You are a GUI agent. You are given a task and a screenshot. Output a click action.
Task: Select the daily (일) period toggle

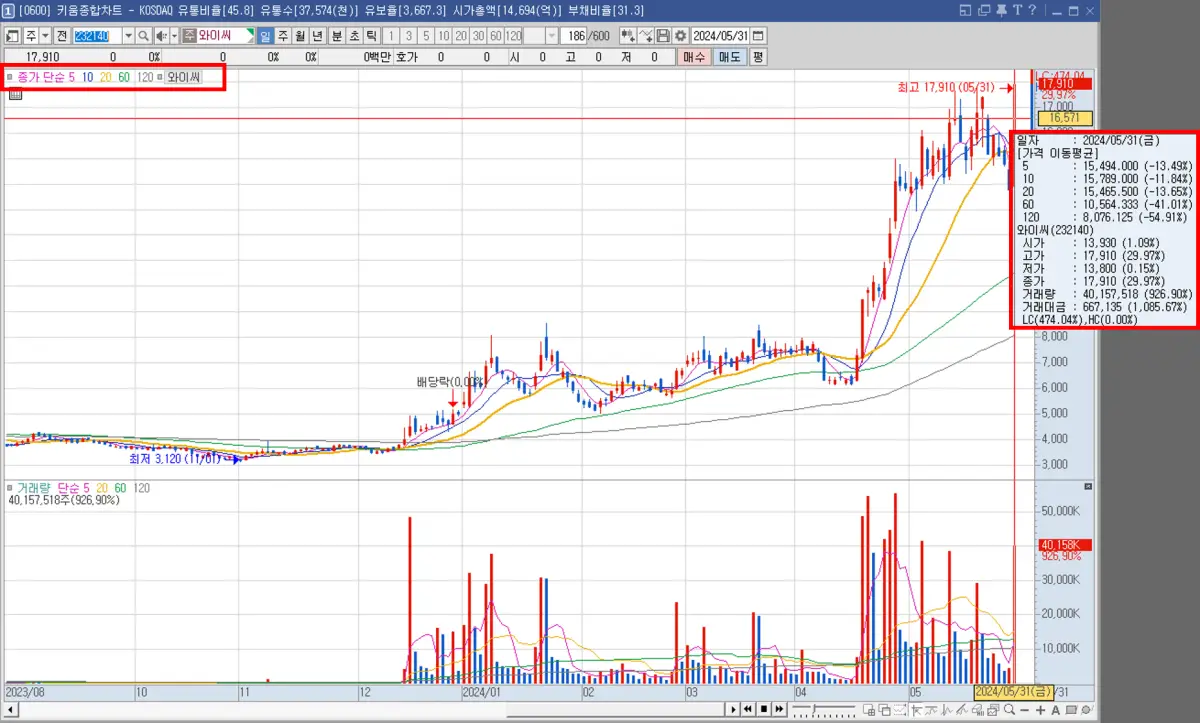[265, 35]
